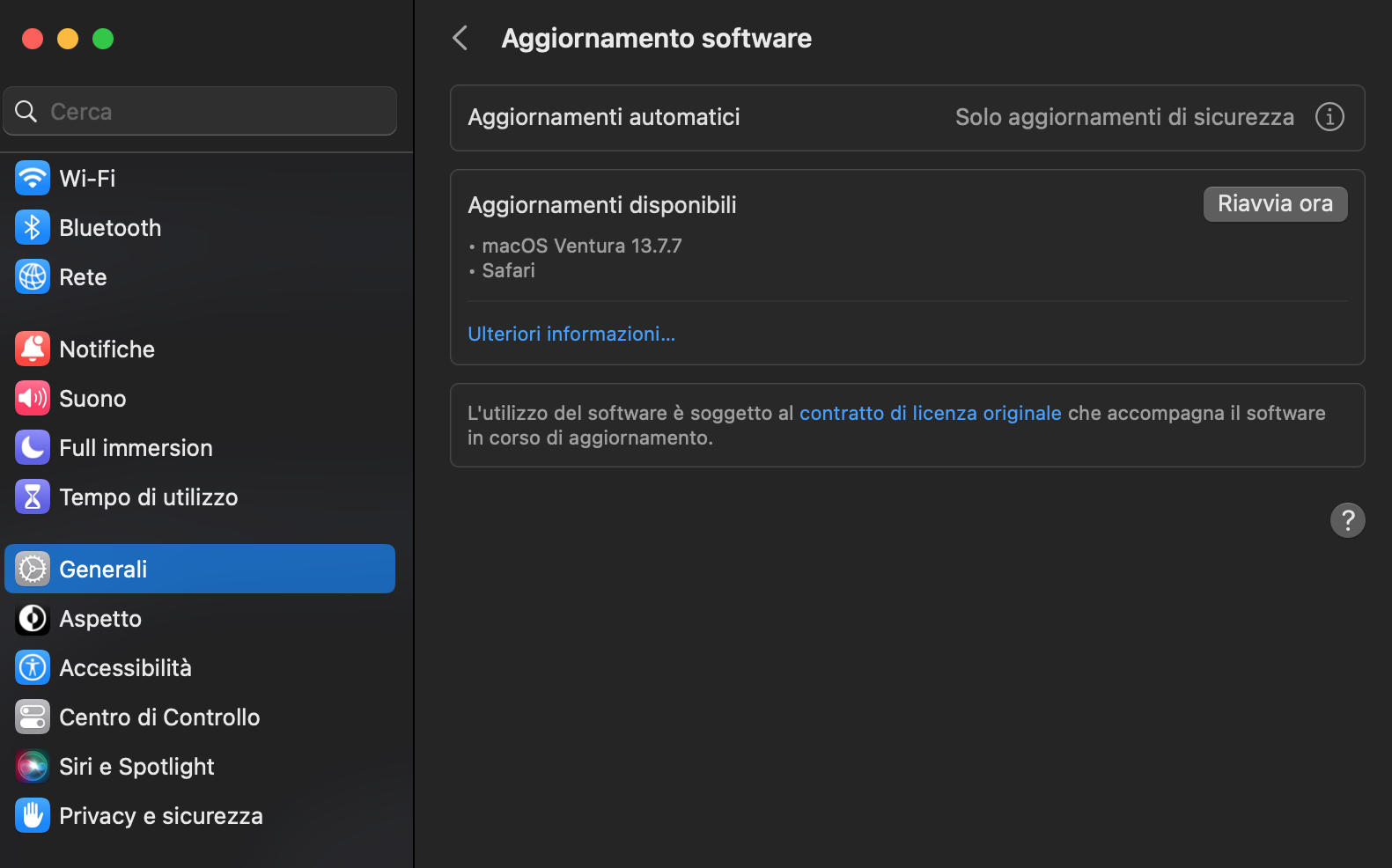The height and width of the screenshot is (868, 1392).
Task: Open Centro di Controllo label
Action: pos(159,717)
